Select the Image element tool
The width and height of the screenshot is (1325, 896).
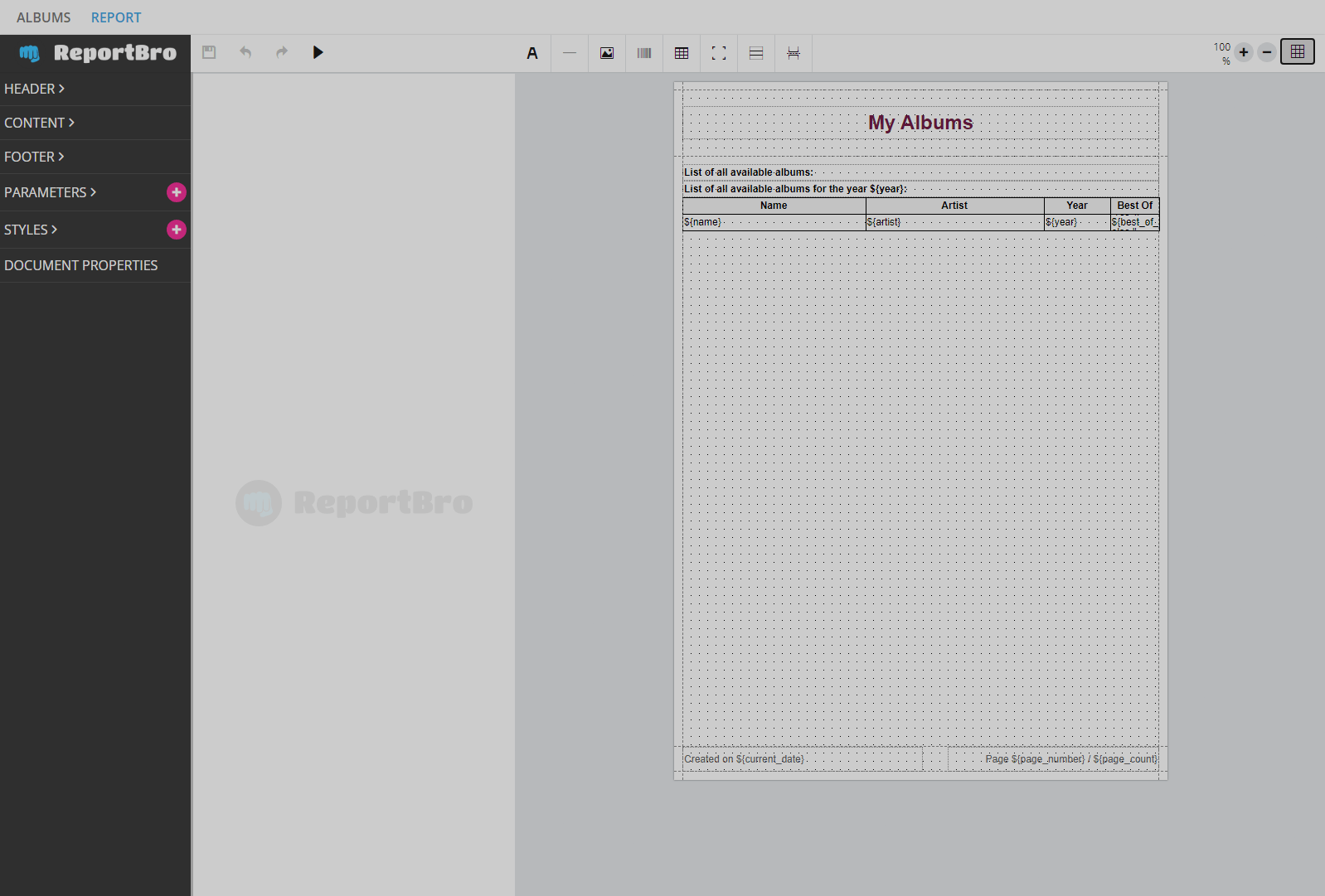tap(607, 53)
